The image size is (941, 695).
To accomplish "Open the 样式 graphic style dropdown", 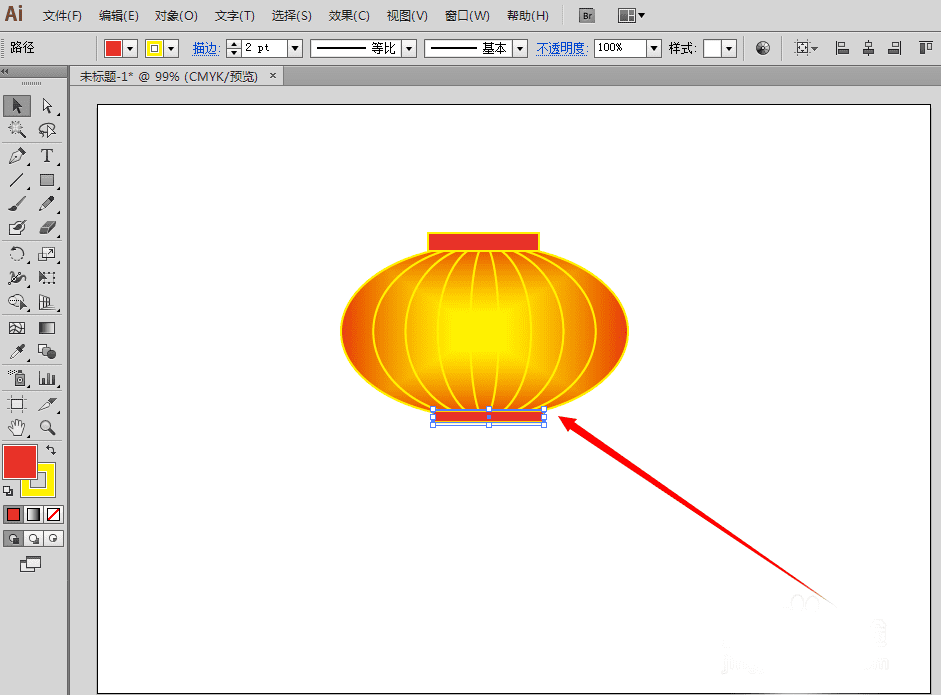I will [729, 48].
